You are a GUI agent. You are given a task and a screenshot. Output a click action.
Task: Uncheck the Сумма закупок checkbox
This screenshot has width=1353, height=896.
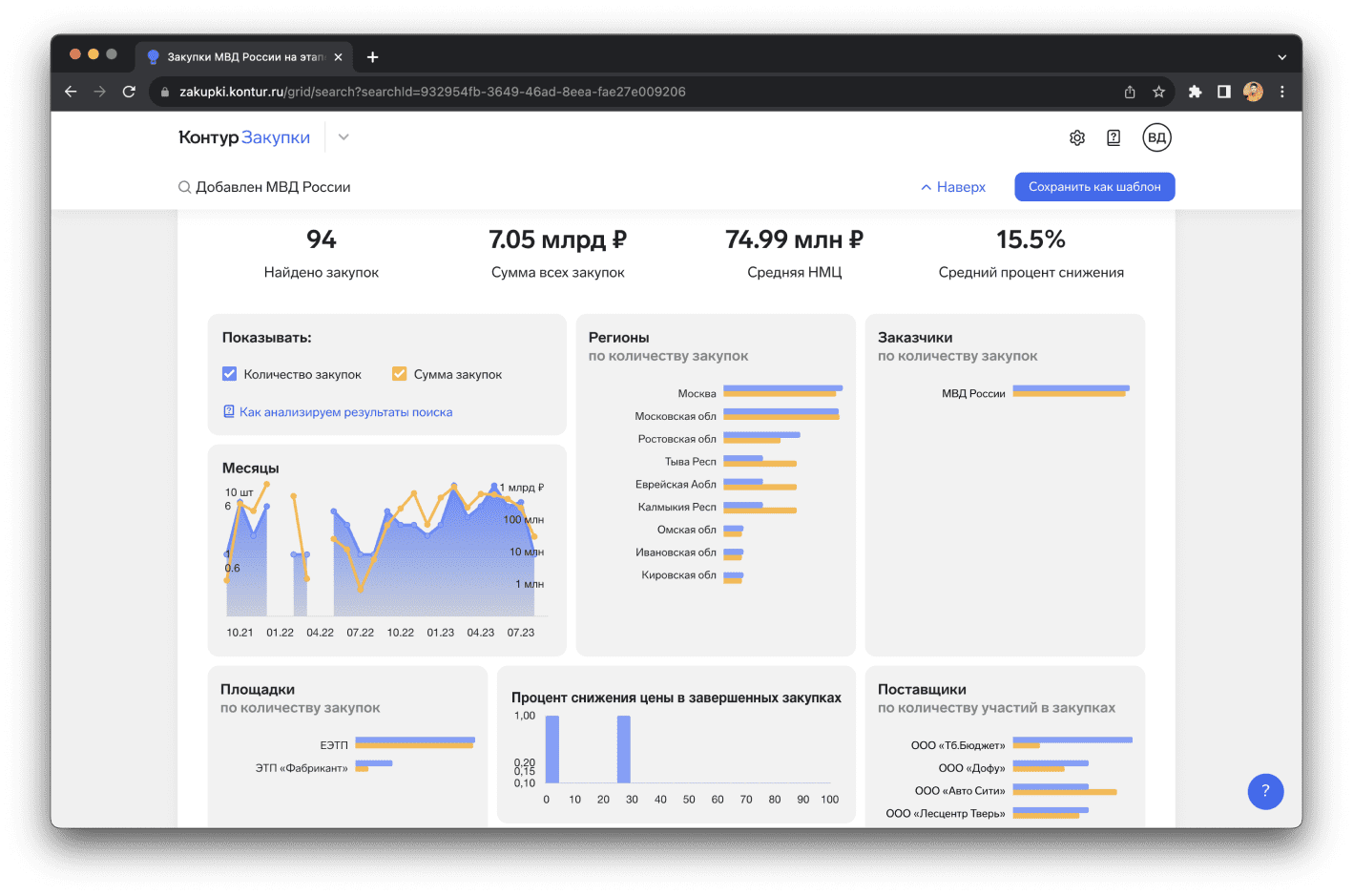pyautogui.click(x=400, y=374)
